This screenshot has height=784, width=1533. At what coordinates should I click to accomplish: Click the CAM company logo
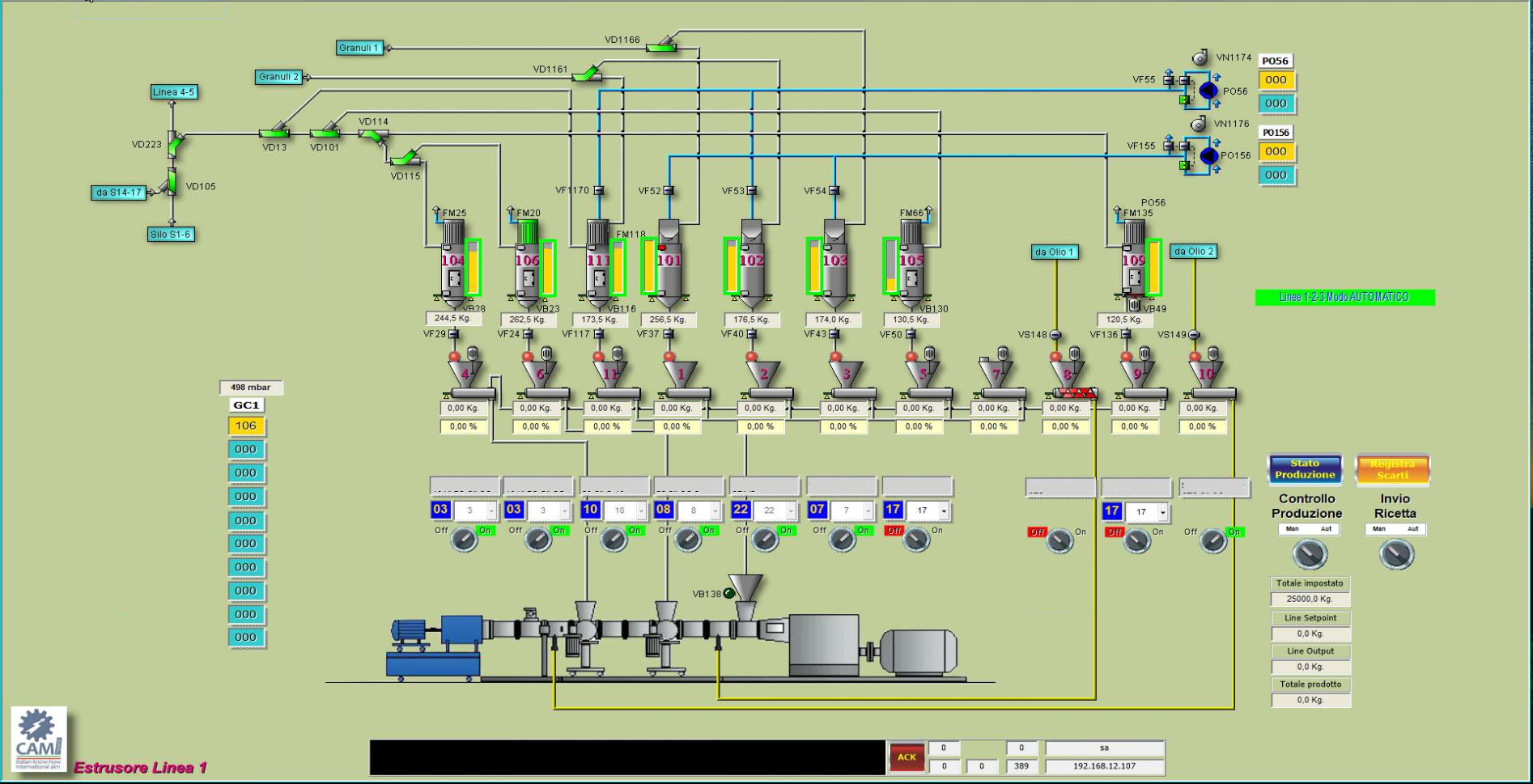click(x=39, y=739)
